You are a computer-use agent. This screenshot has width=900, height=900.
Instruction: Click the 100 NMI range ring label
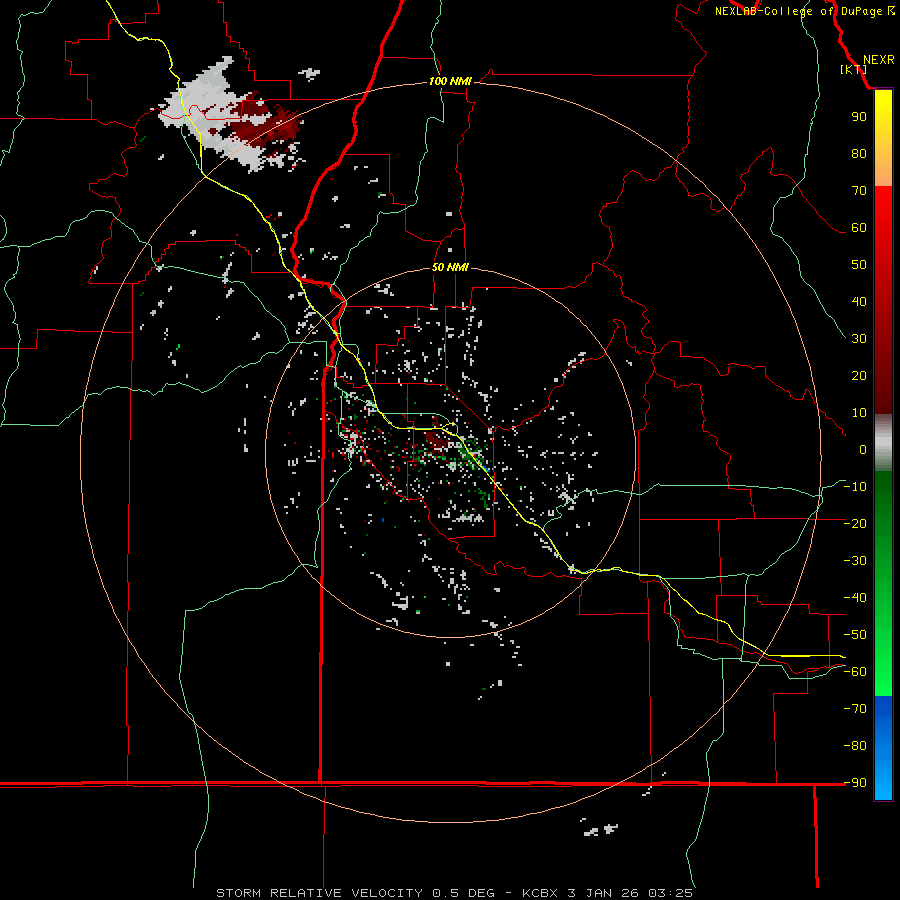pos(450,81)
